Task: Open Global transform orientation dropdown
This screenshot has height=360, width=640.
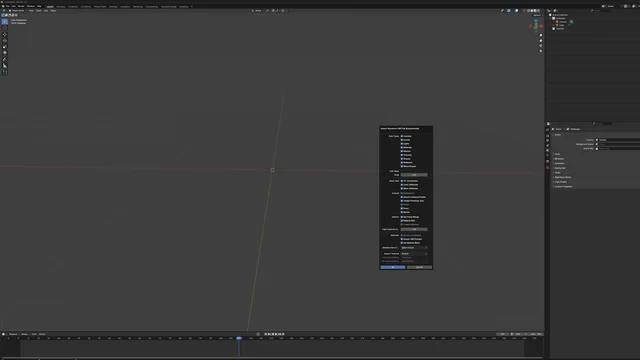Action: 258,11
